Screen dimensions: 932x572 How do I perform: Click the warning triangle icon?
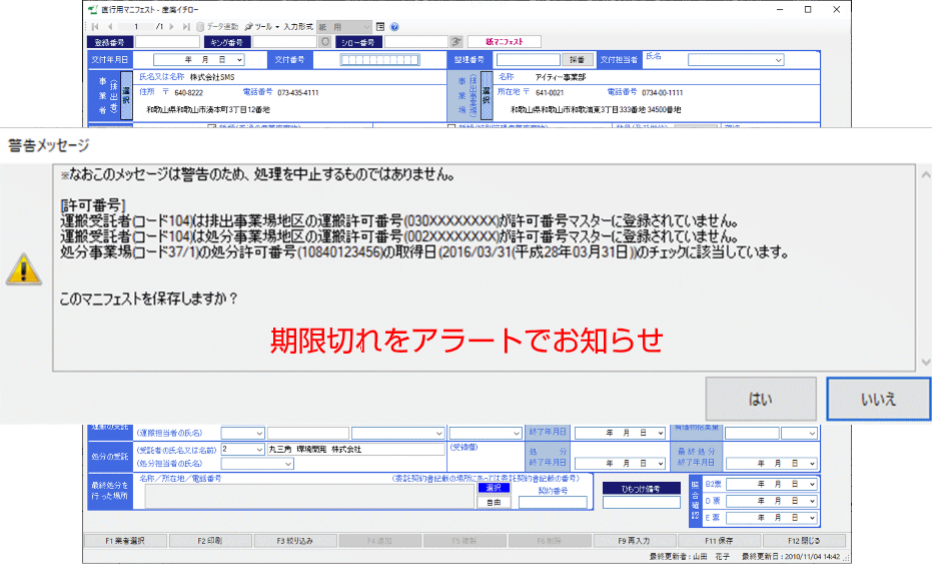24,269
